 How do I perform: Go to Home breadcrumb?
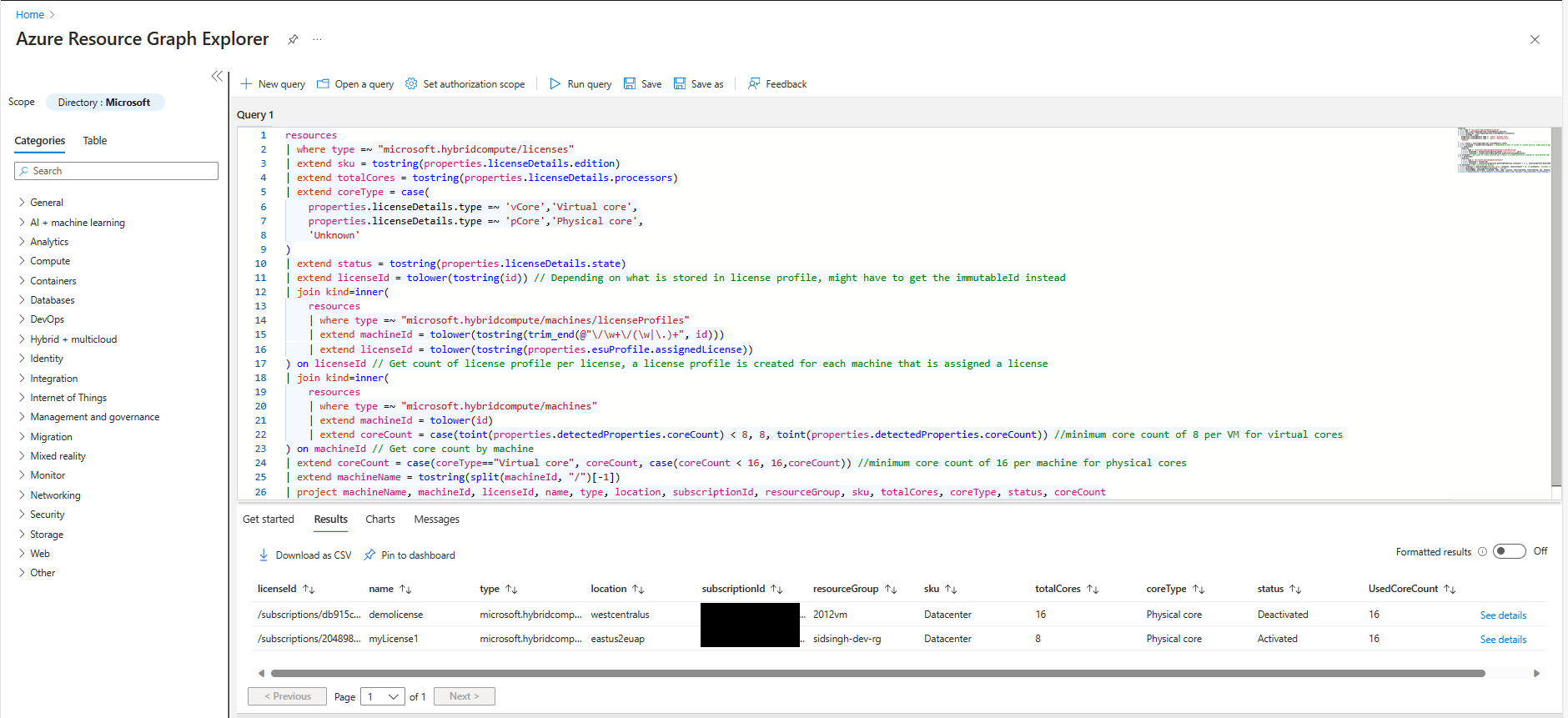tap(30, 15)
